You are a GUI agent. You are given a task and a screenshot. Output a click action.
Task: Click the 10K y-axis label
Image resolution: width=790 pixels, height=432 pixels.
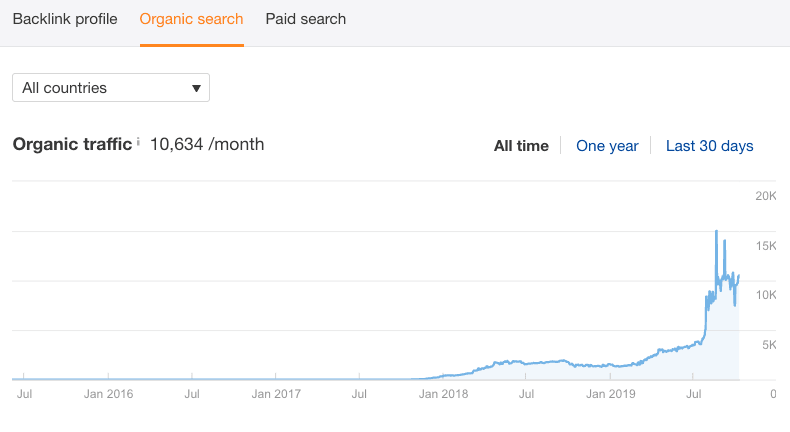764,295
